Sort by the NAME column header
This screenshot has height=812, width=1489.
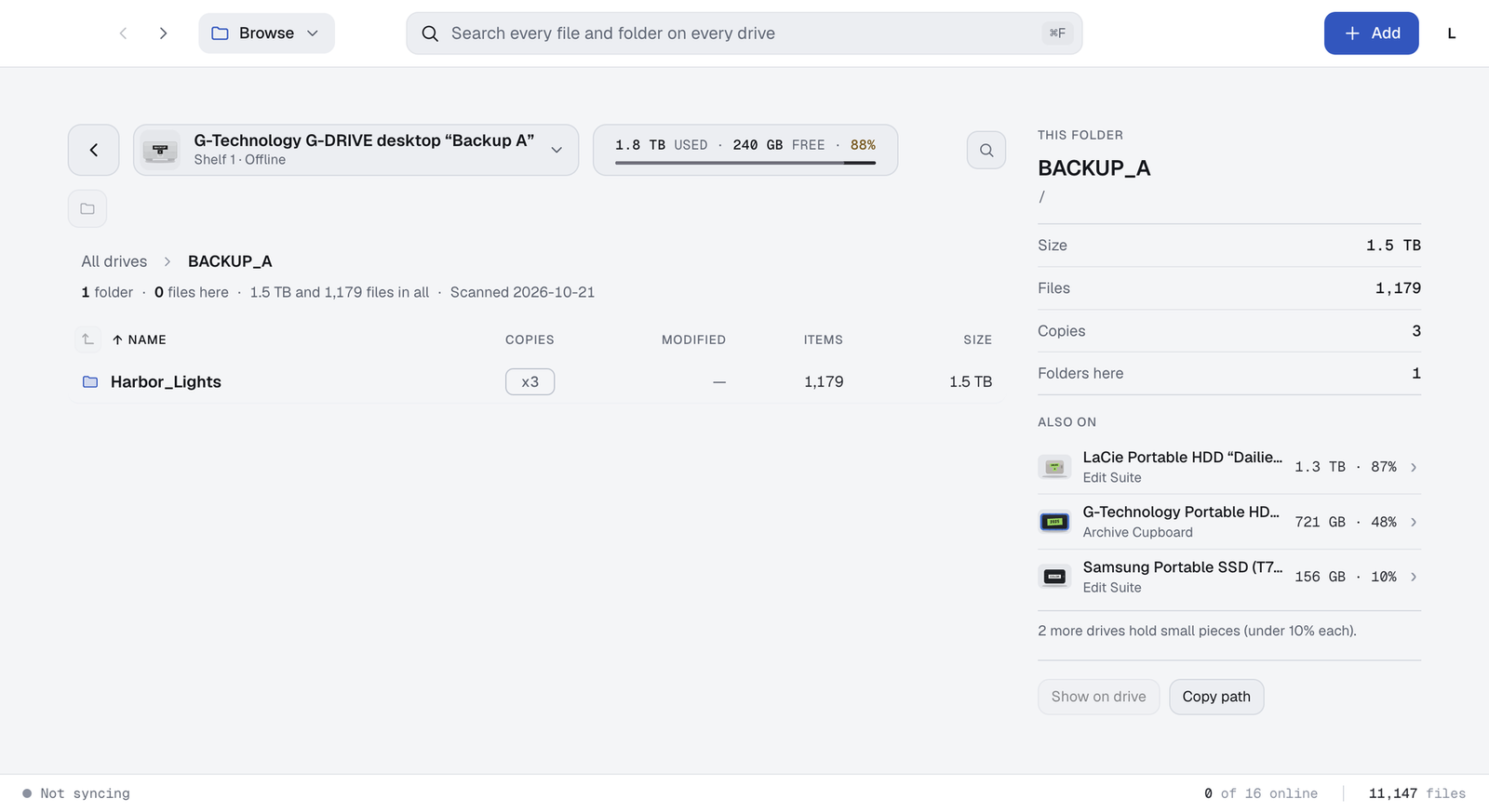(x=140, y=339)
